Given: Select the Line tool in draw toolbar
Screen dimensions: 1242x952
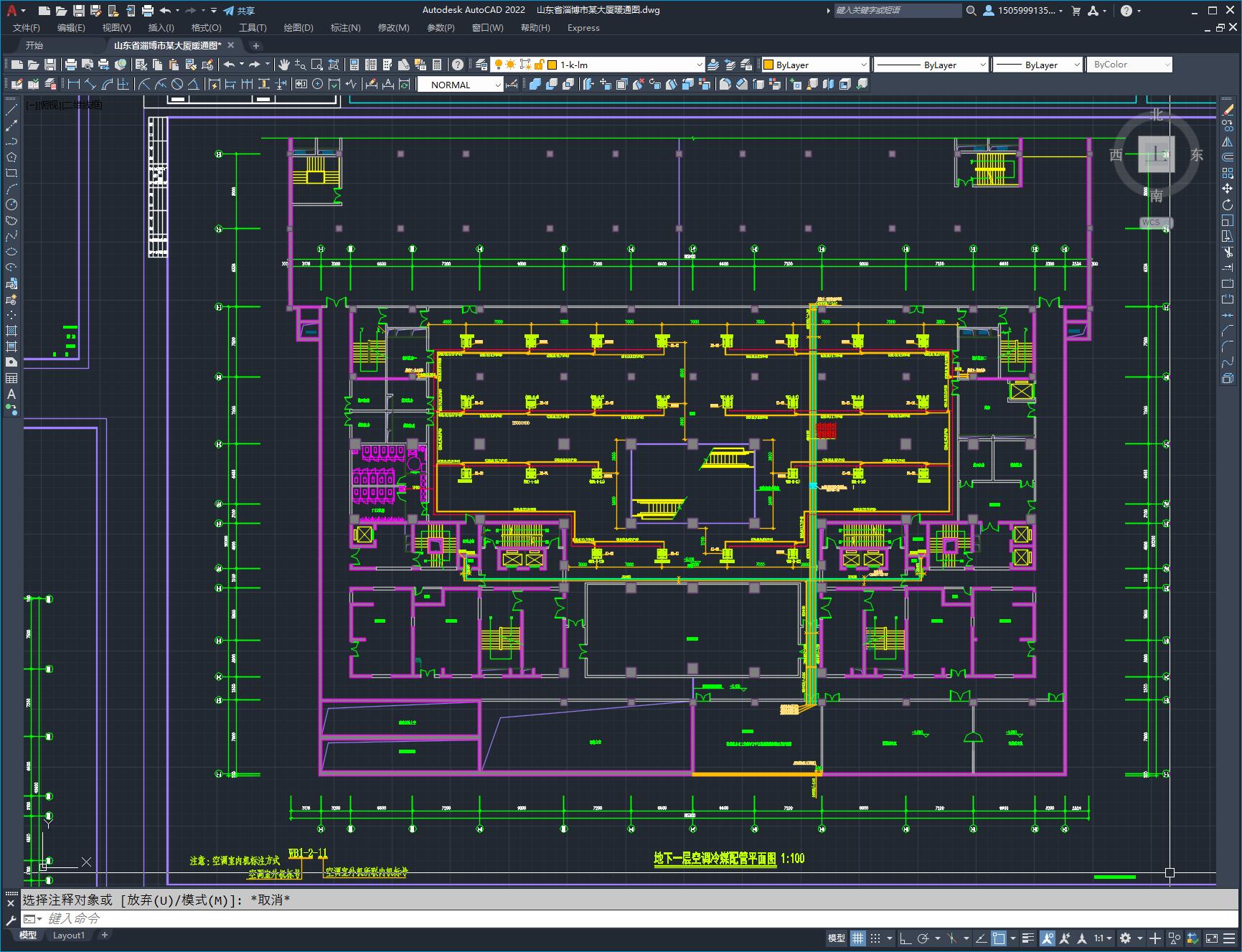Looking at the screenshot, I should [11, 110].
